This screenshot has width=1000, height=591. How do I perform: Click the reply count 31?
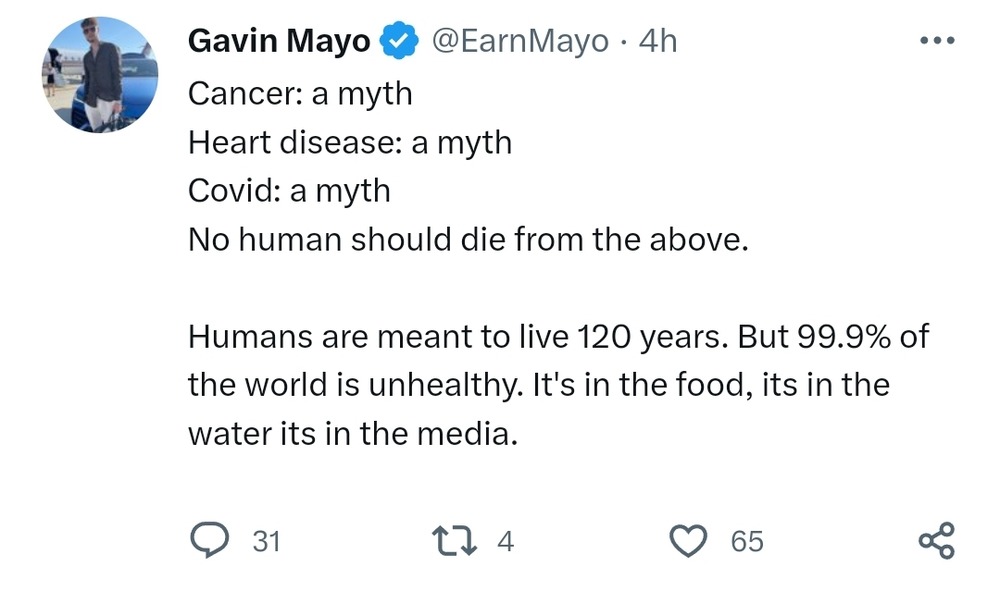click(266, 542)
